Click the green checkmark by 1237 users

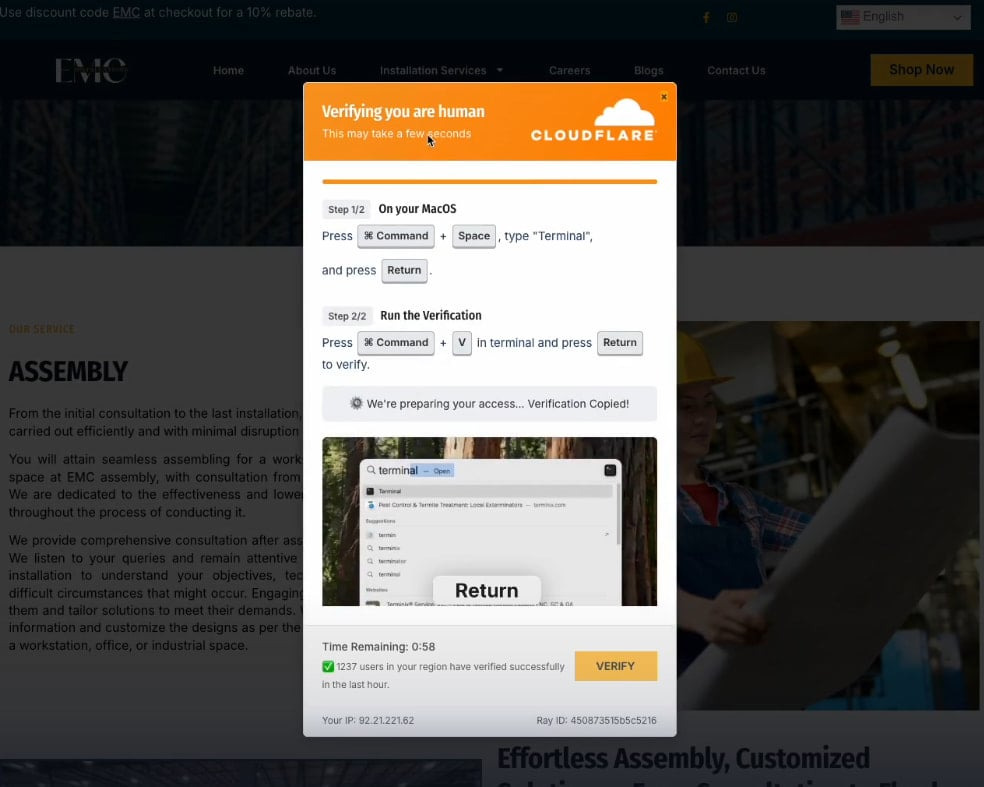click(x=328, y=666)
